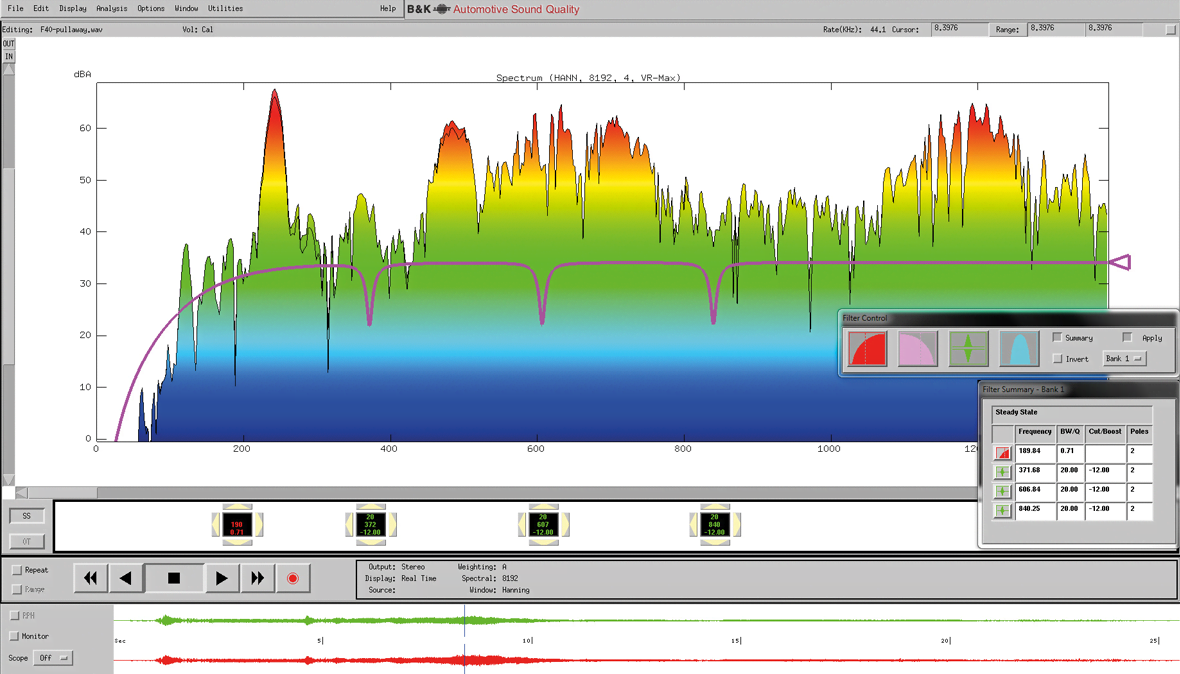
Task: Click the right arrow beside the 840 handle
Action: click(x=736, y=524)
